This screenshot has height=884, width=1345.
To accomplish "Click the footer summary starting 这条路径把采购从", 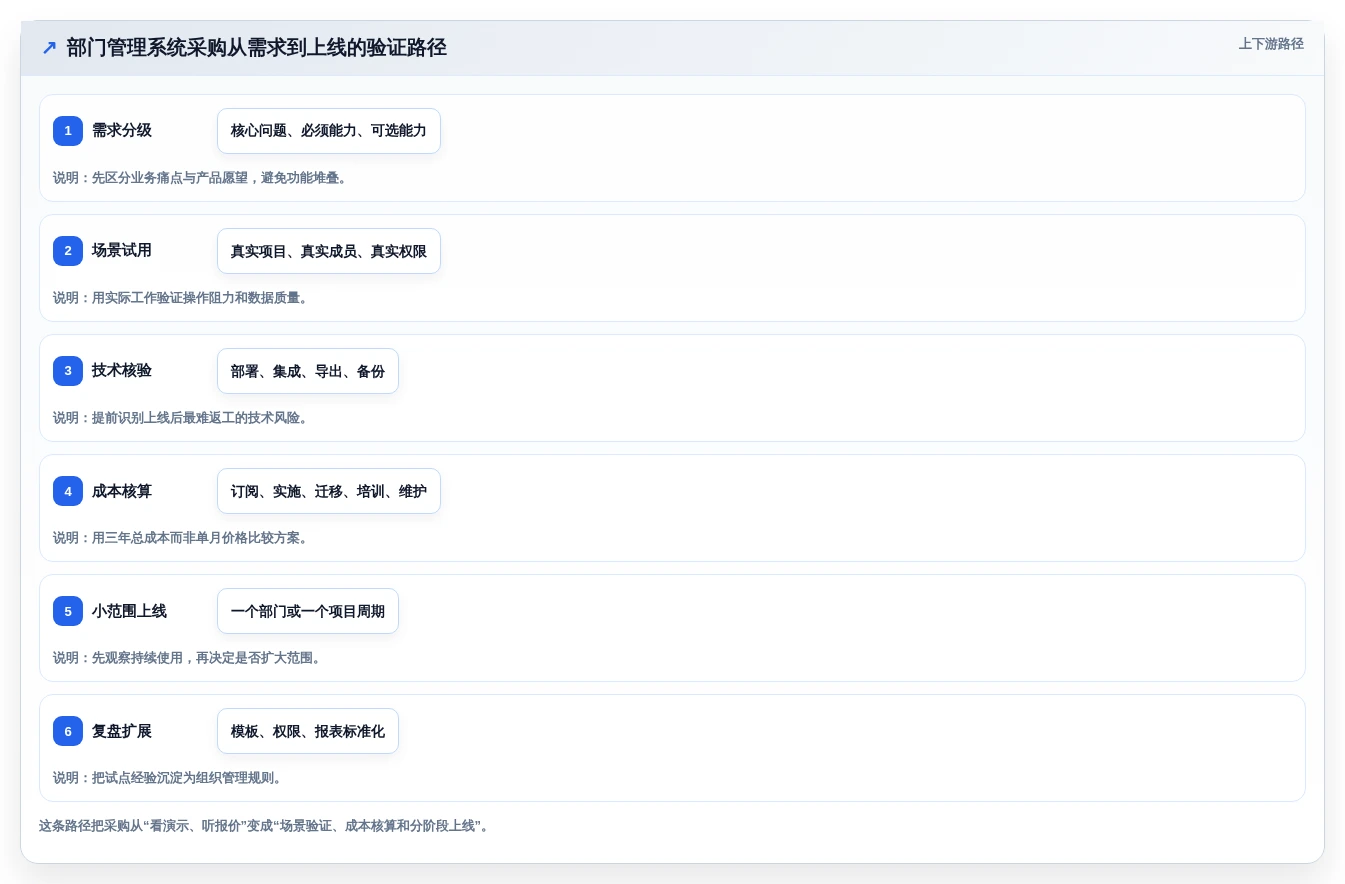I will 264,826.
